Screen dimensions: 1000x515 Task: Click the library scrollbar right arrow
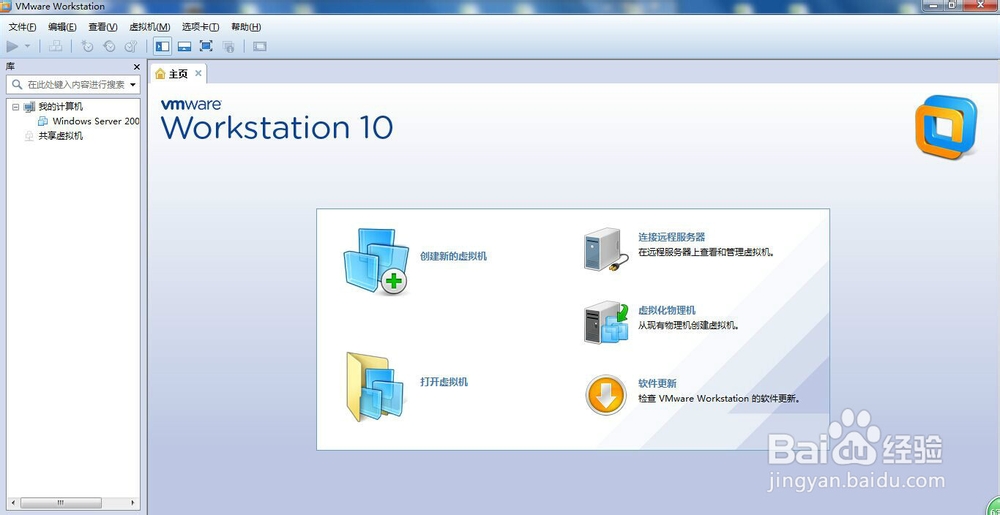click(133, 503)
